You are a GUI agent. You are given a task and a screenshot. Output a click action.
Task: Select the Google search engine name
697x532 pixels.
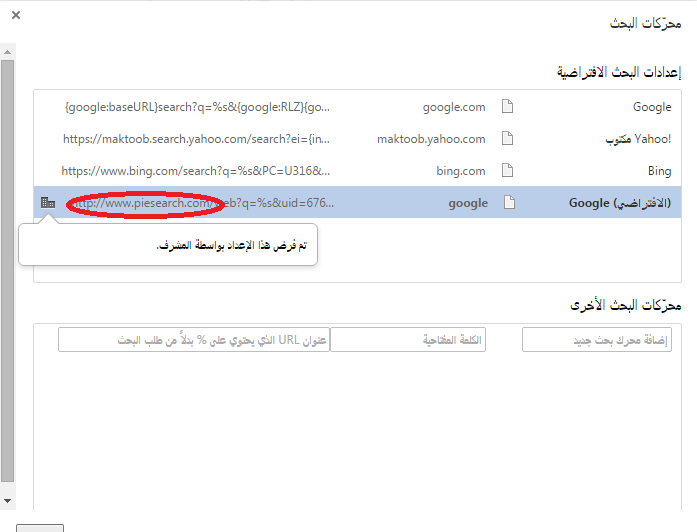652,107
